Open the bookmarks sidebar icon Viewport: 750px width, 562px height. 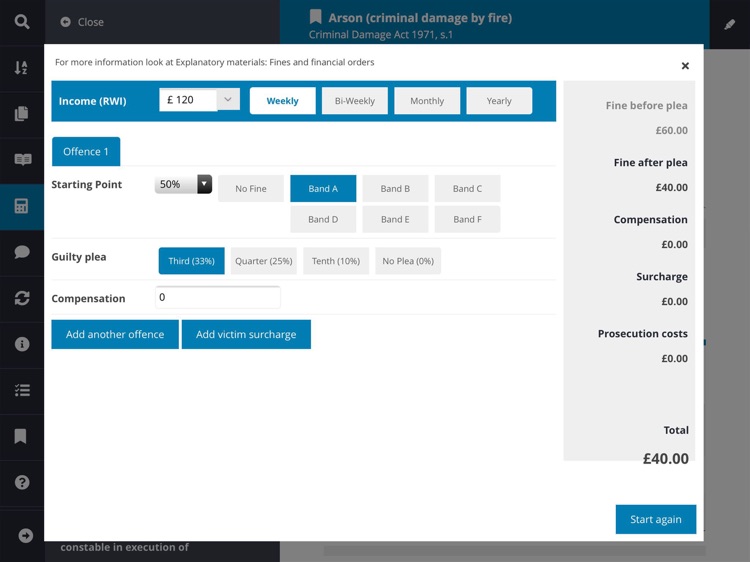tap(21, 436)
